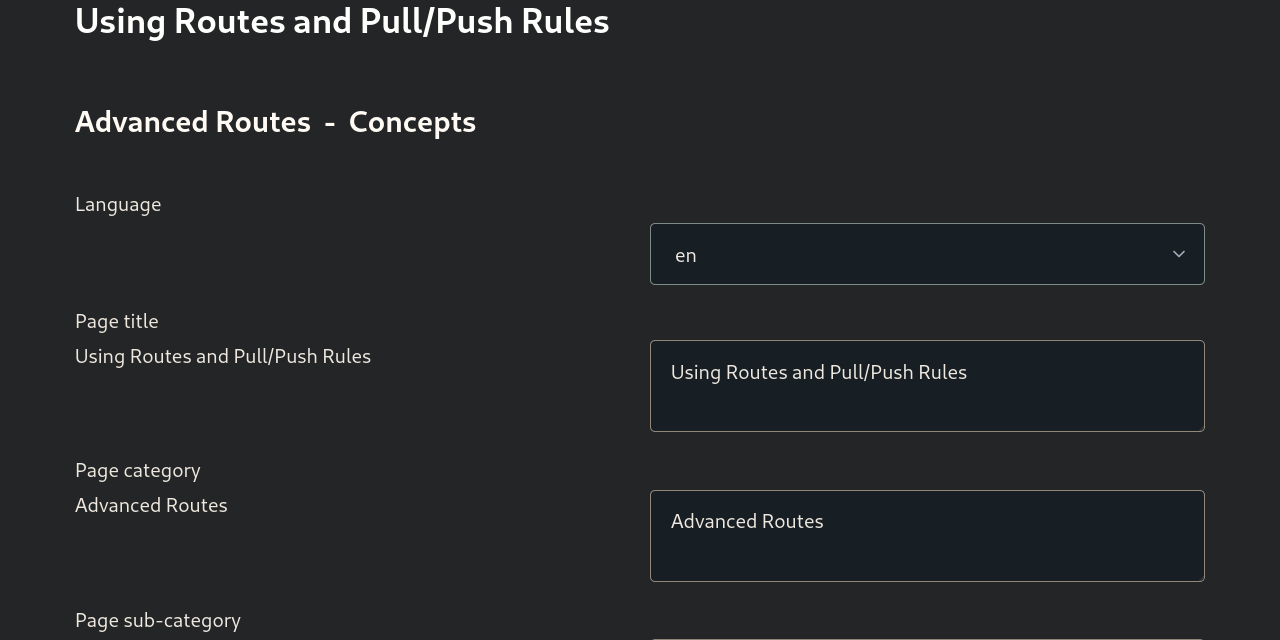
Task: Click the 'Page title' field label
Action: (x=117, y=321)
